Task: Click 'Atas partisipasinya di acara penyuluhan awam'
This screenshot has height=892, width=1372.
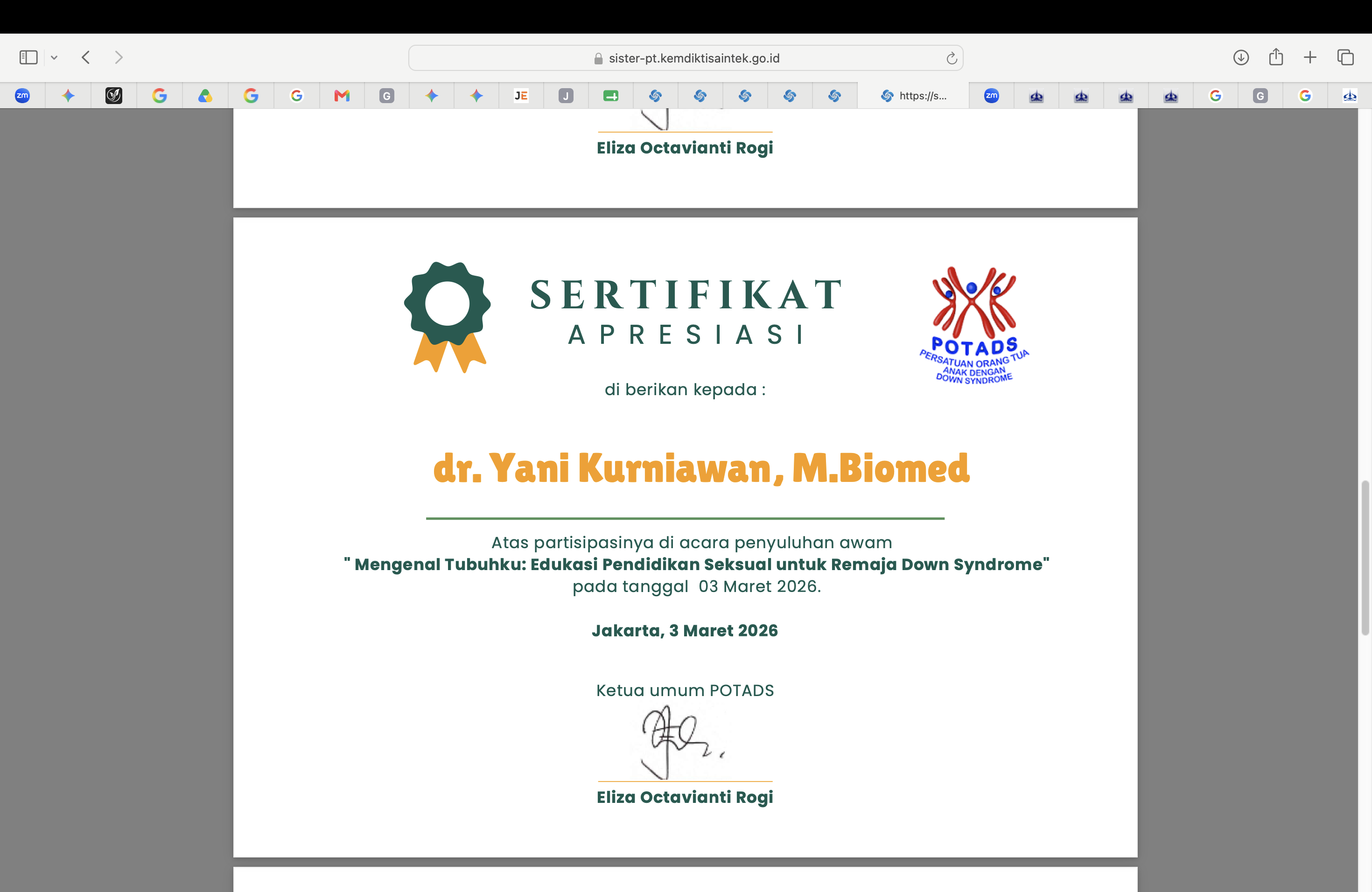Action: (x=691, y=543)
